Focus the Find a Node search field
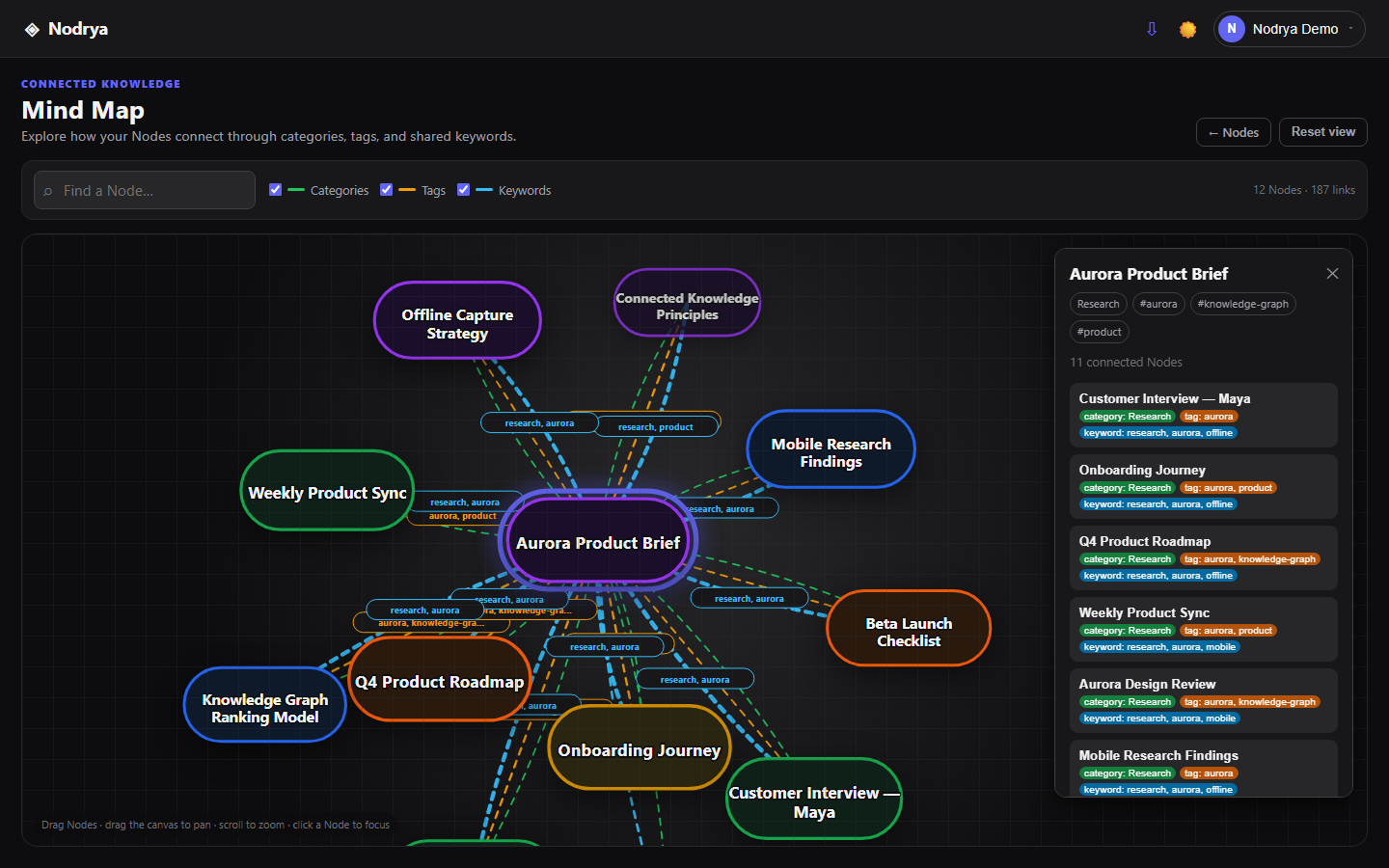Viewport: 1389px width, 868px height. click(x=145, y=190)
